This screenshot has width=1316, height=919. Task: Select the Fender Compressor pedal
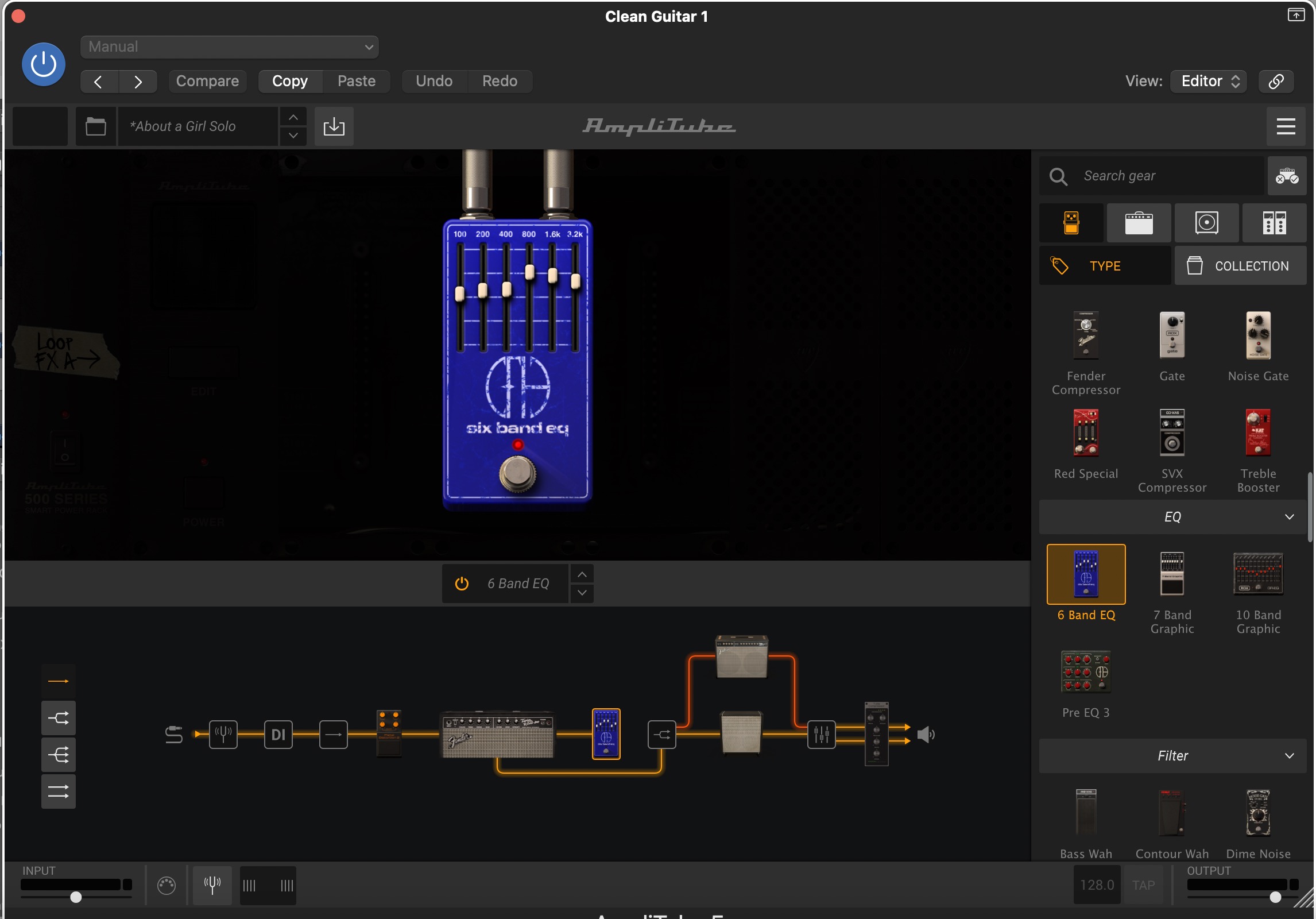click(1086, 353)
